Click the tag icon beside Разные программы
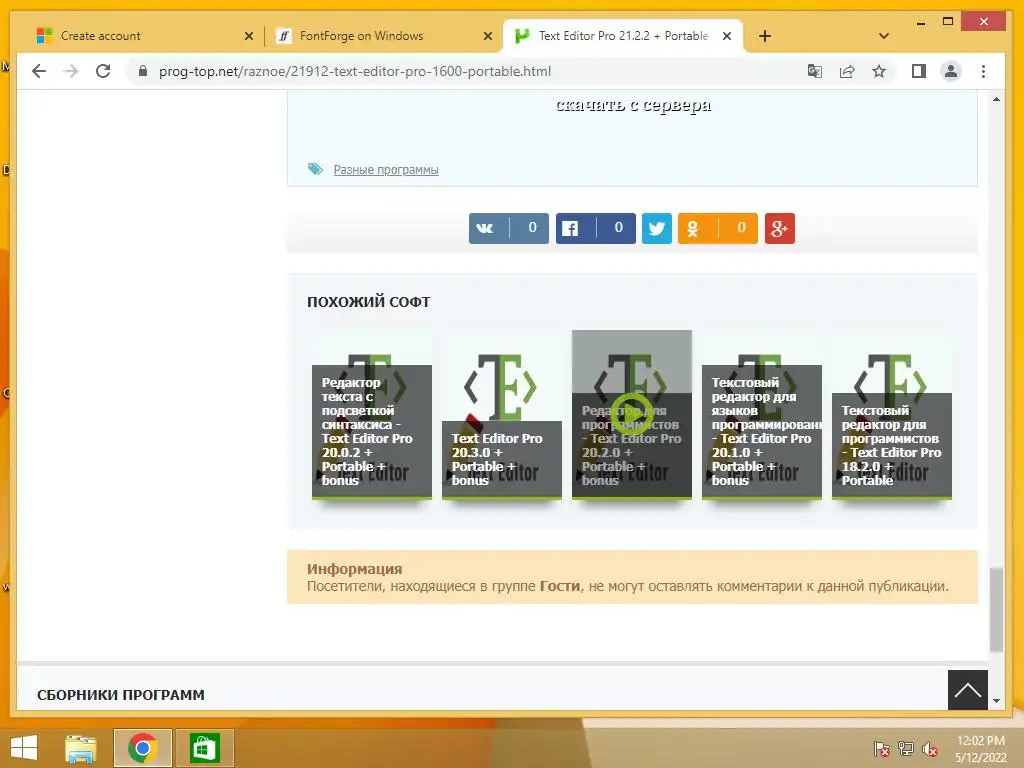The width and height of the screenshot is (1024, 768). click(315, 169)
